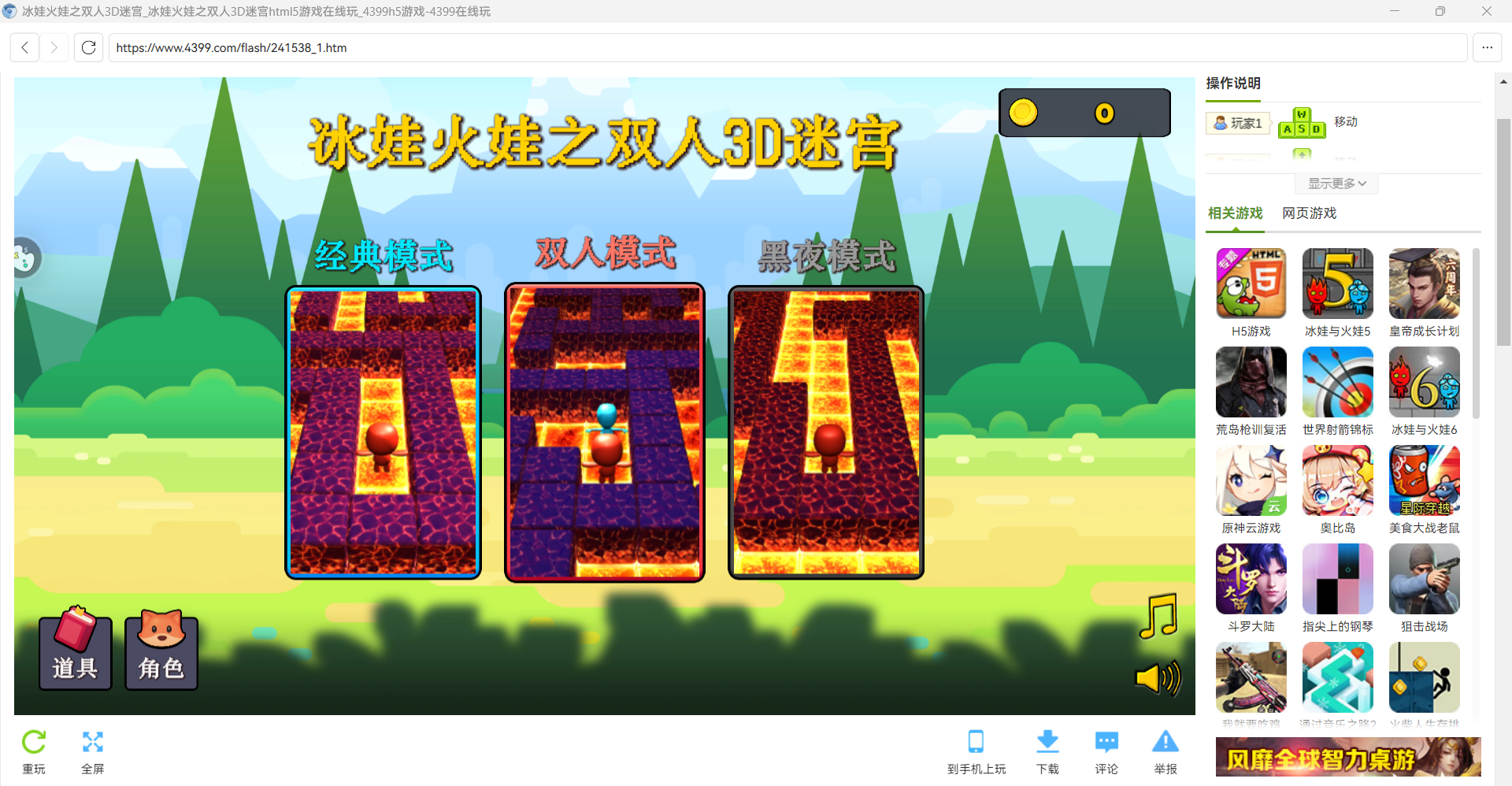Mute the game sound via speaker icon

click(1156, 677)
